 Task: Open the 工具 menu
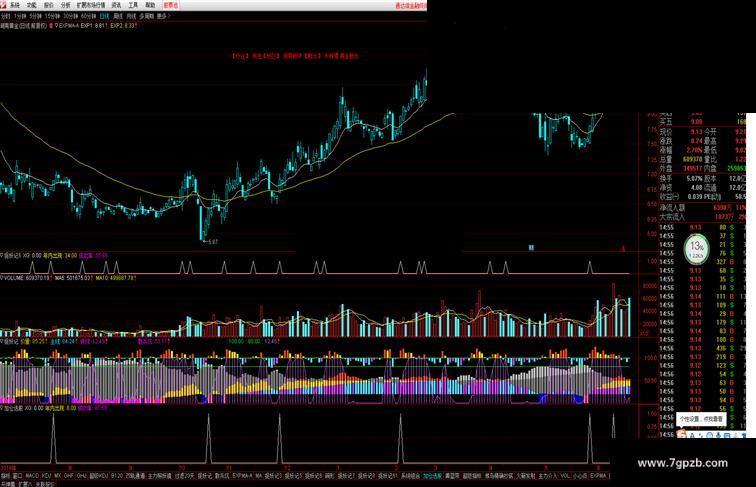133,5
